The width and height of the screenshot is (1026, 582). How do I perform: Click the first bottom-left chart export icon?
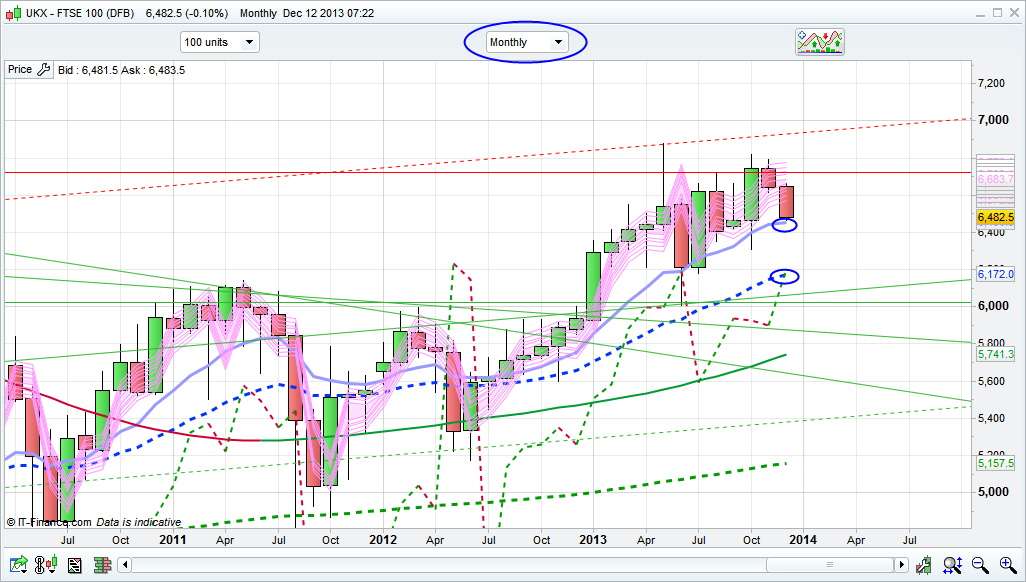[x=18, y=566]
